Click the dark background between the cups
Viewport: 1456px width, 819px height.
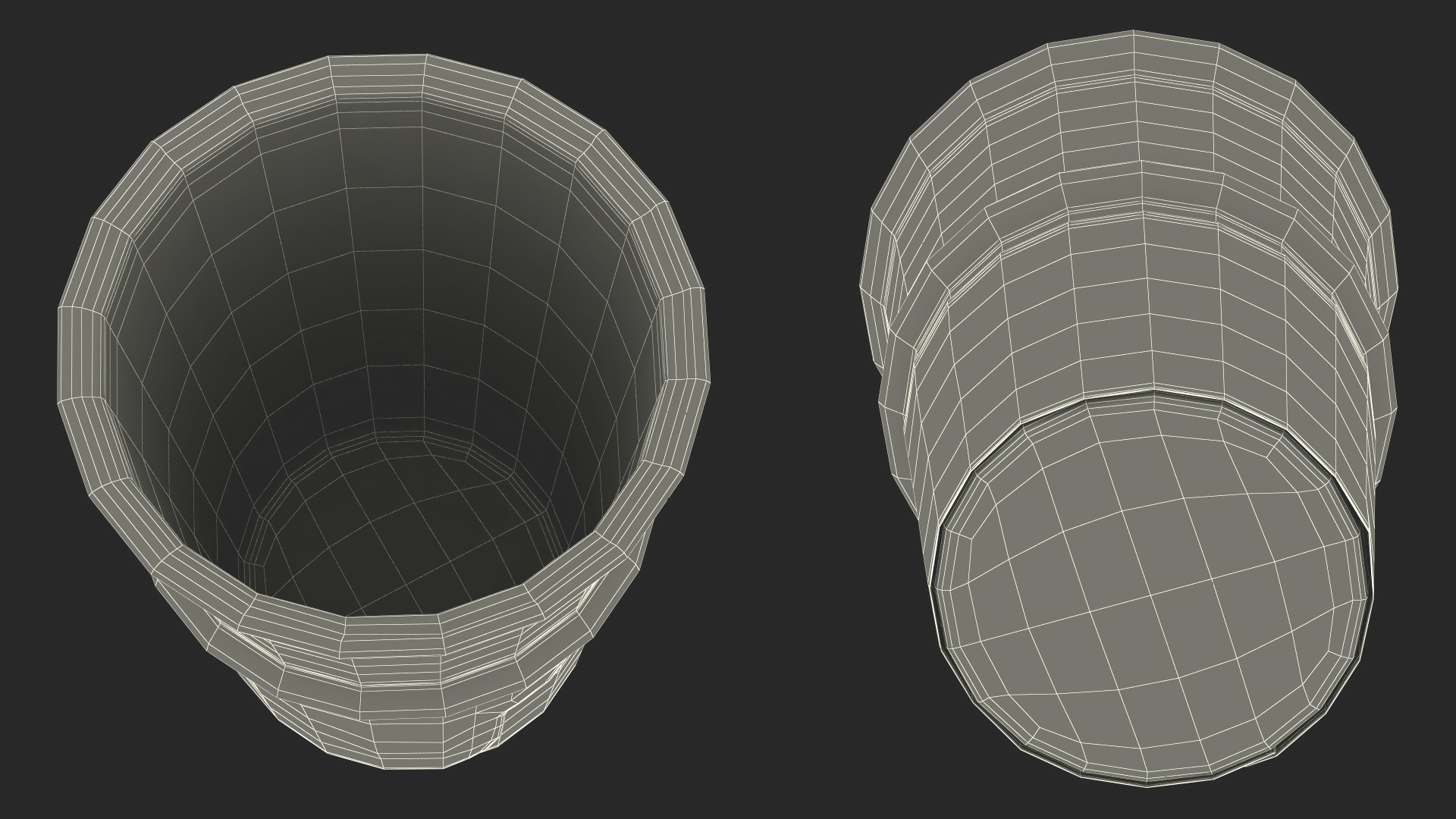click(785, 409)
